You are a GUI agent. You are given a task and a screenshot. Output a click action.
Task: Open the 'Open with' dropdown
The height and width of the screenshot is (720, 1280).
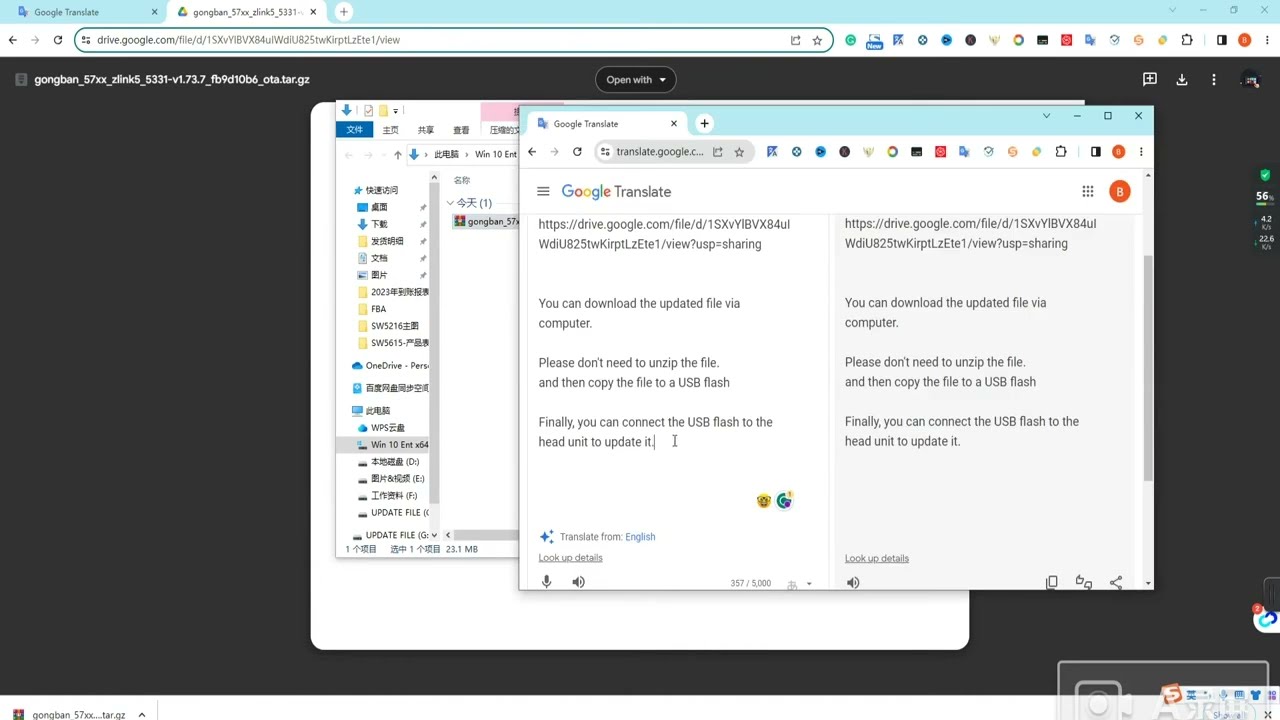[x=636, y=80]
